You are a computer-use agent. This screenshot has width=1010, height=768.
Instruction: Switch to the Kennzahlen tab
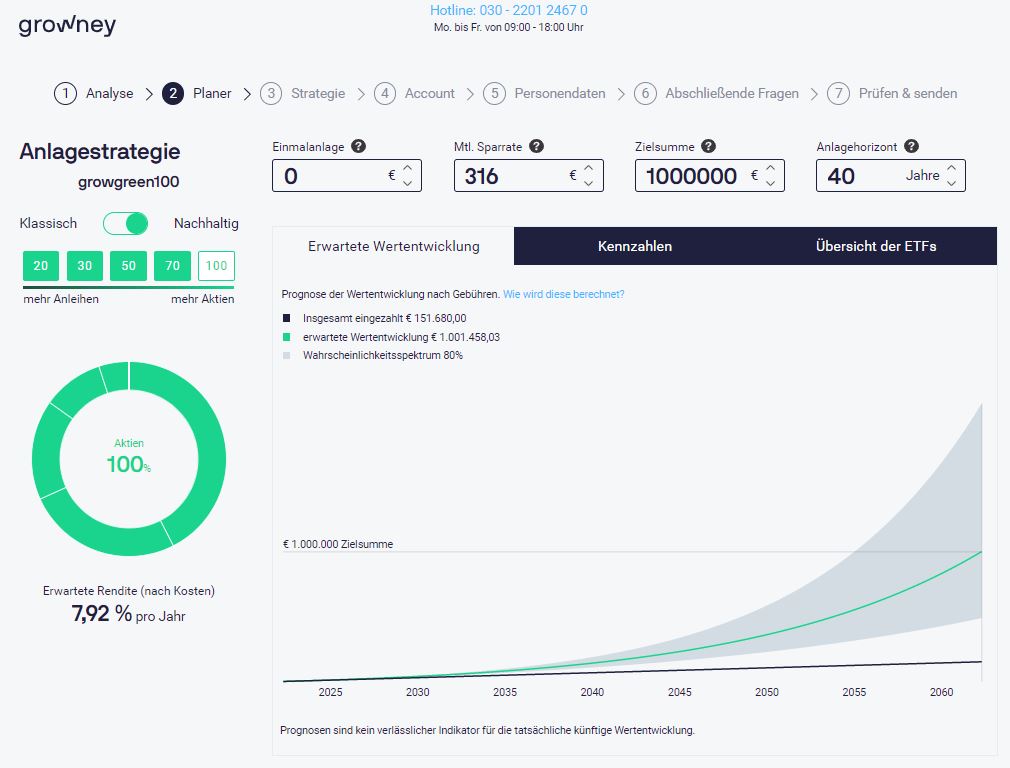pyautogui.click(x=634, y=246)
